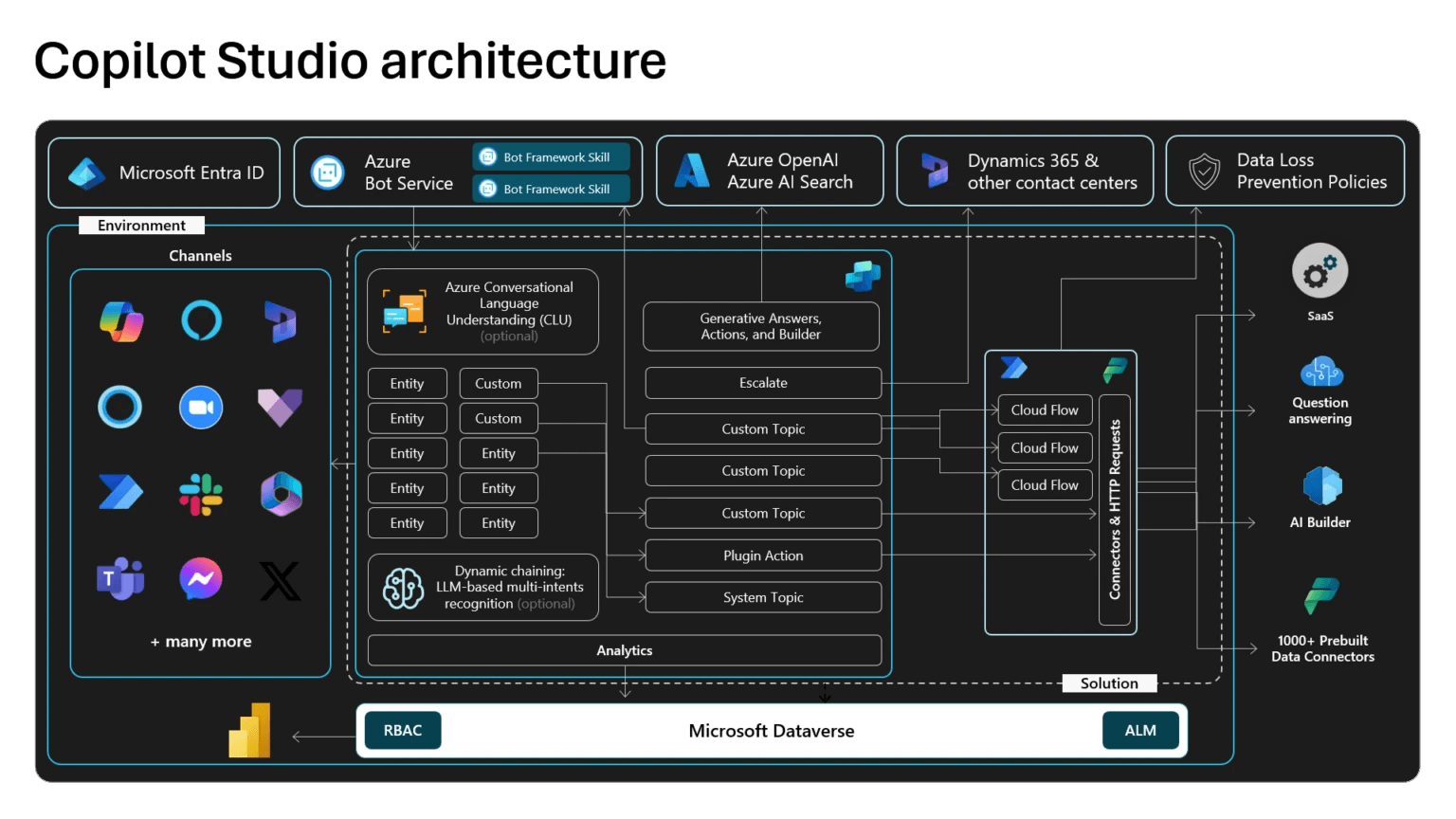Click the Question answering cloud icon
Image resolution: width=1456 pixels, height=819 pixels.
1321,372
